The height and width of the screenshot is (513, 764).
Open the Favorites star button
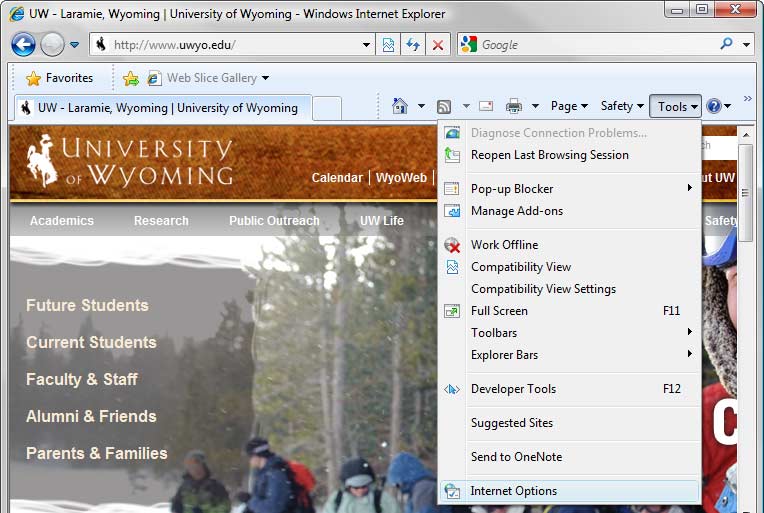point(59,78)
